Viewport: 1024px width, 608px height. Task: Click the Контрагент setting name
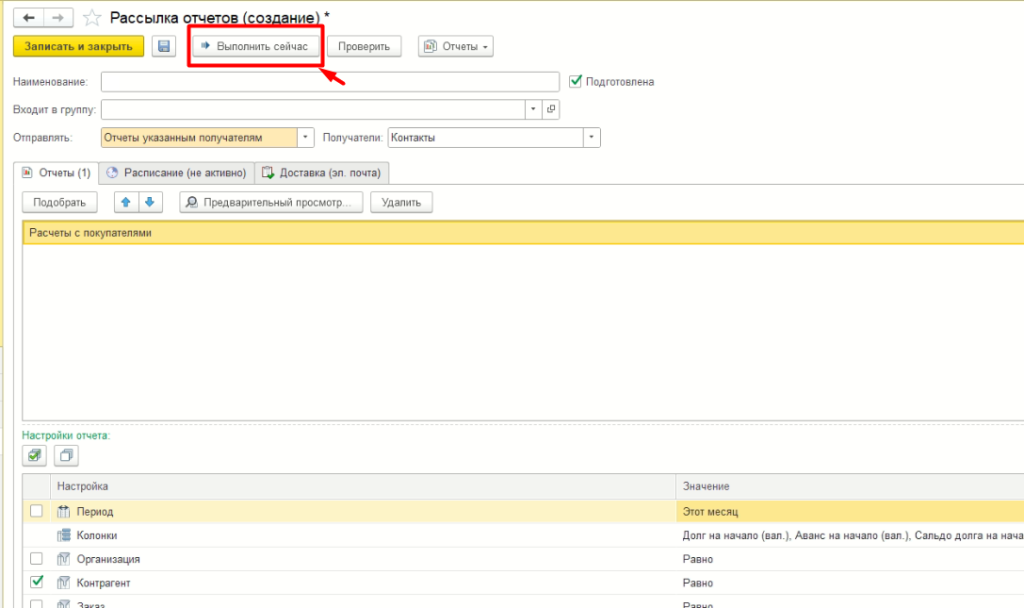103,583
